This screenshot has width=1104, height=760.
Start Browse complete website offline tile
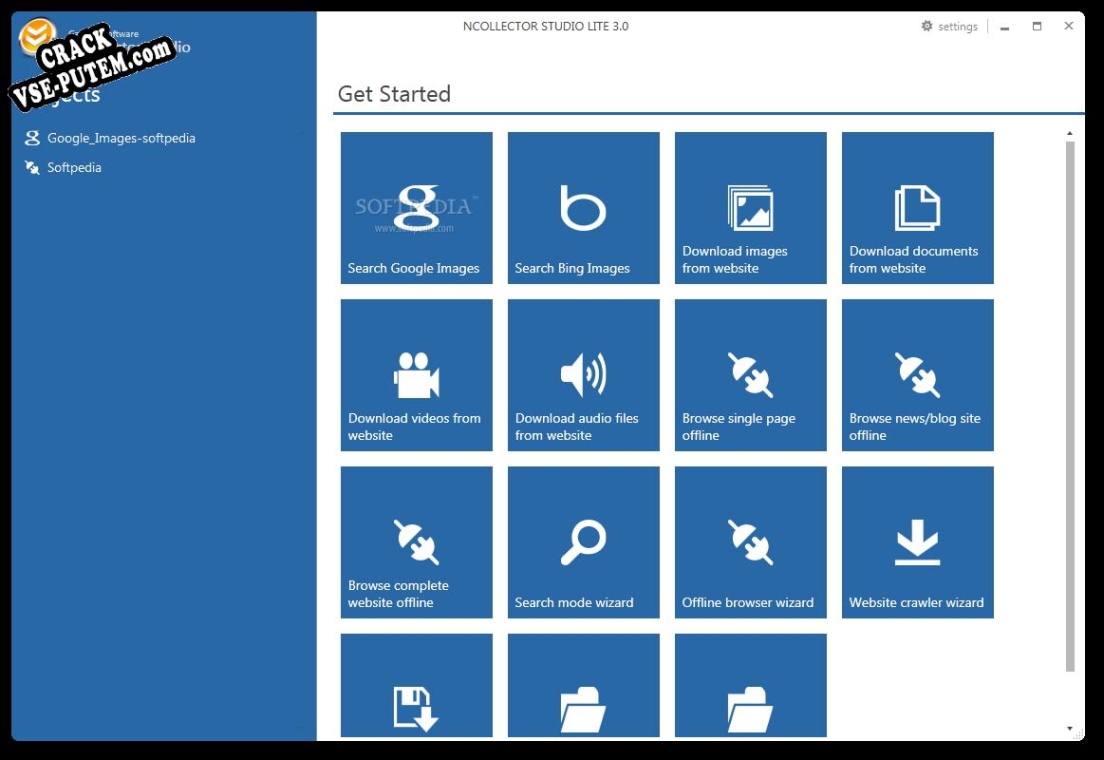pyautogui.click(x=416, y=542)
